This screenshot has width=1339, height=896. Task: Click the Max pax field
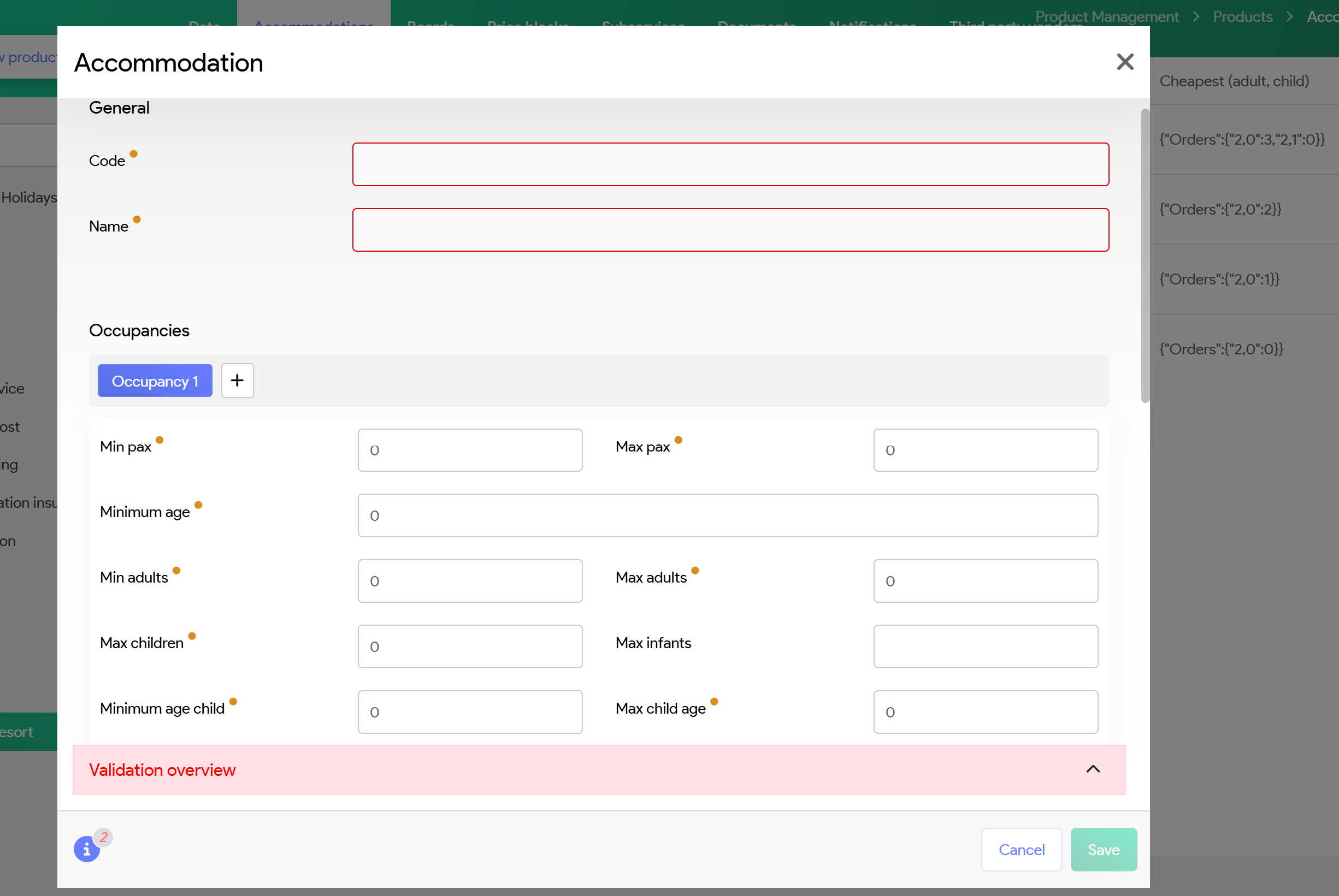985,450
